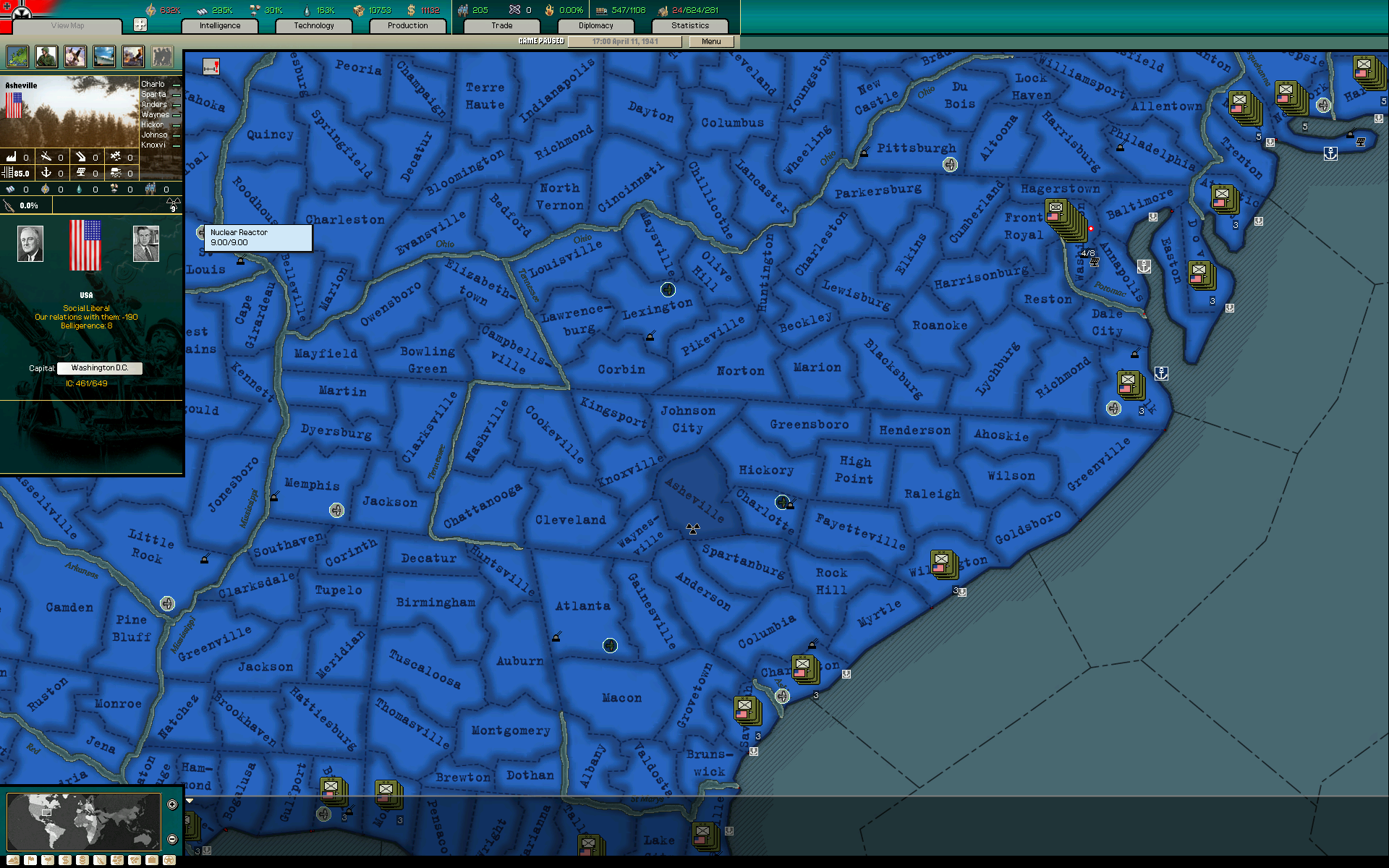
Task: Select the dollar-sign economic map mode
Action: click(65, 860)
